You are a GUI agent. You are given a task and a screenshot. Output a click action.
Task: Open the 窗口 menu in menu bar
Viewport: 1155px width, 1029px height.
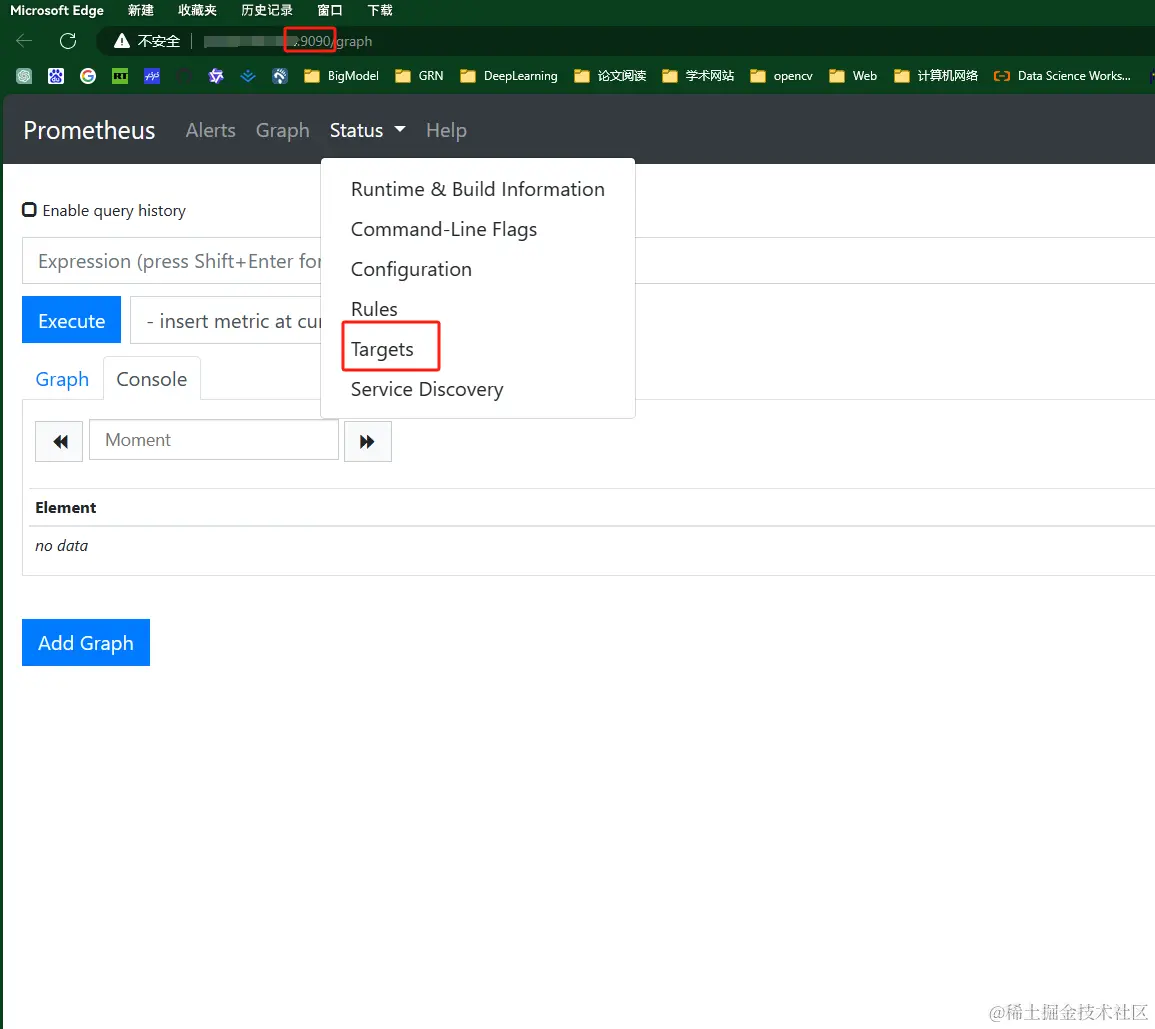(330, 10)
